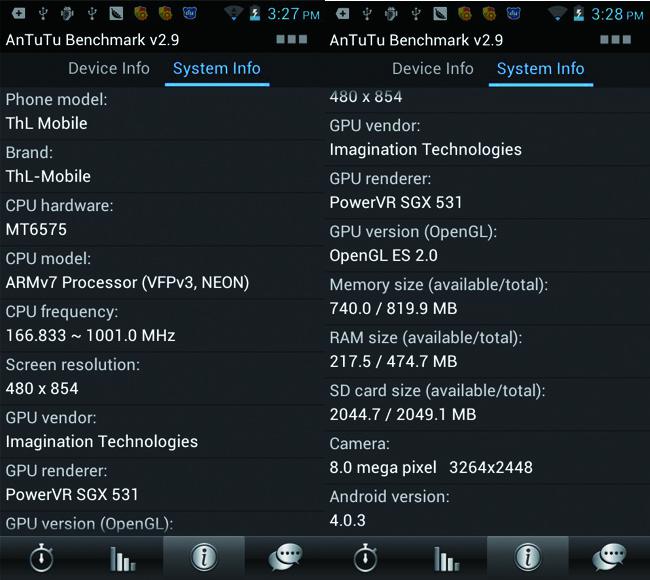This screenshot has height=580, width=650.
Task: Open the chat bubble forum icon on right screen
Action: pos(609,557)
